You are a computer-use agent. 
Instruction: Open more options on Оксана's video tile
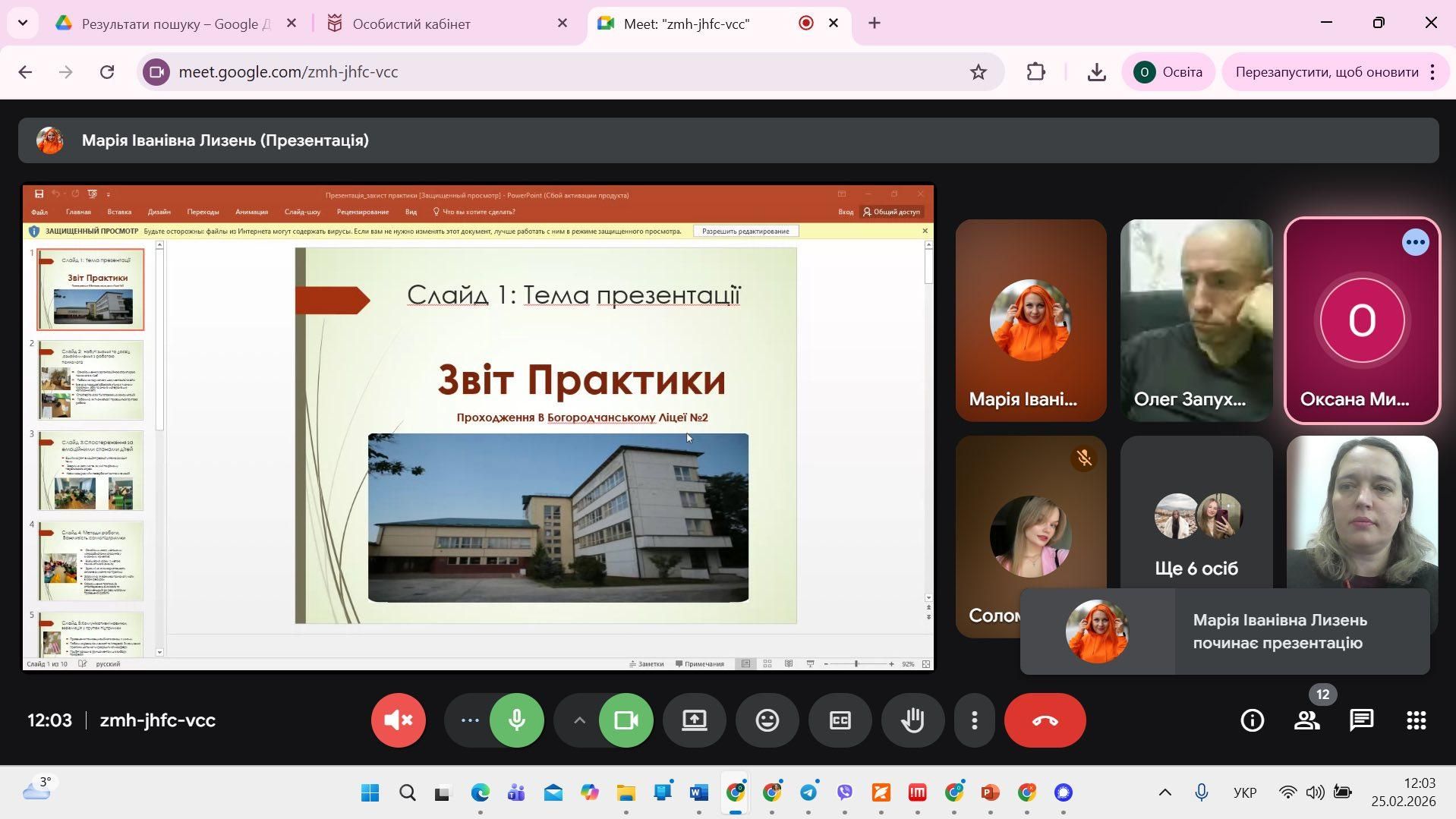coord(1415,241)
